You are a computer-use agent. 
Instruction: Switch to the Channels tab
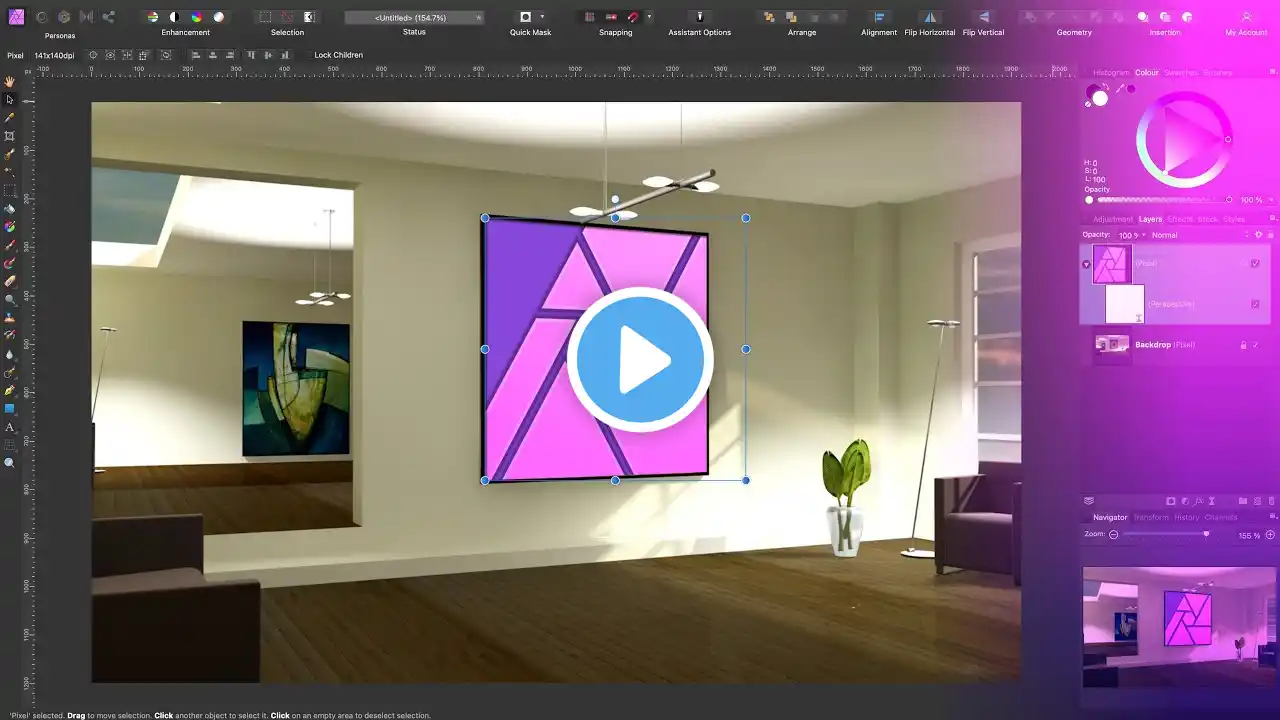tap(1221, 517)
